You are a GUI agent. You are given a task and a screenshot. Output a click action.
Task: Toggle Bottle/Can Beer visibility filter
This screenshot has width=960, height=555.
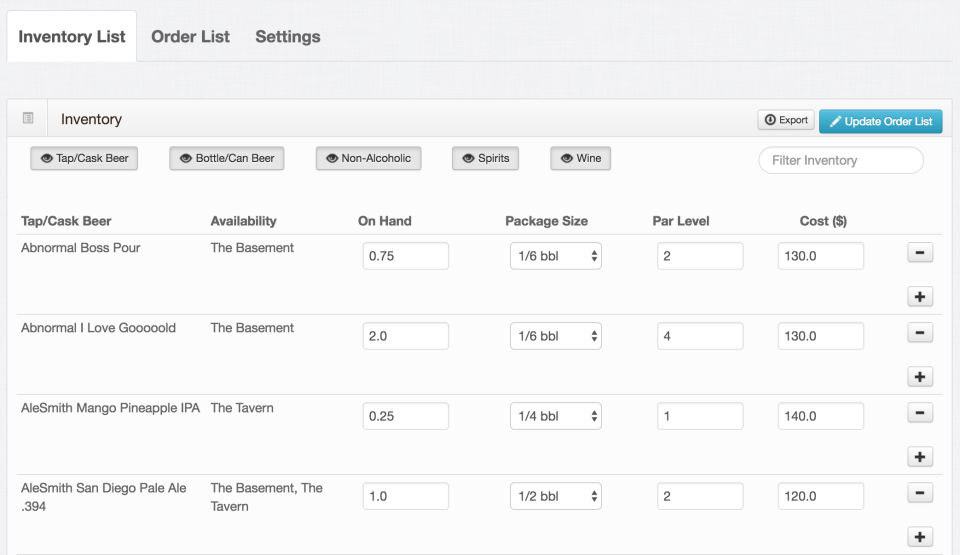[226, 158]
